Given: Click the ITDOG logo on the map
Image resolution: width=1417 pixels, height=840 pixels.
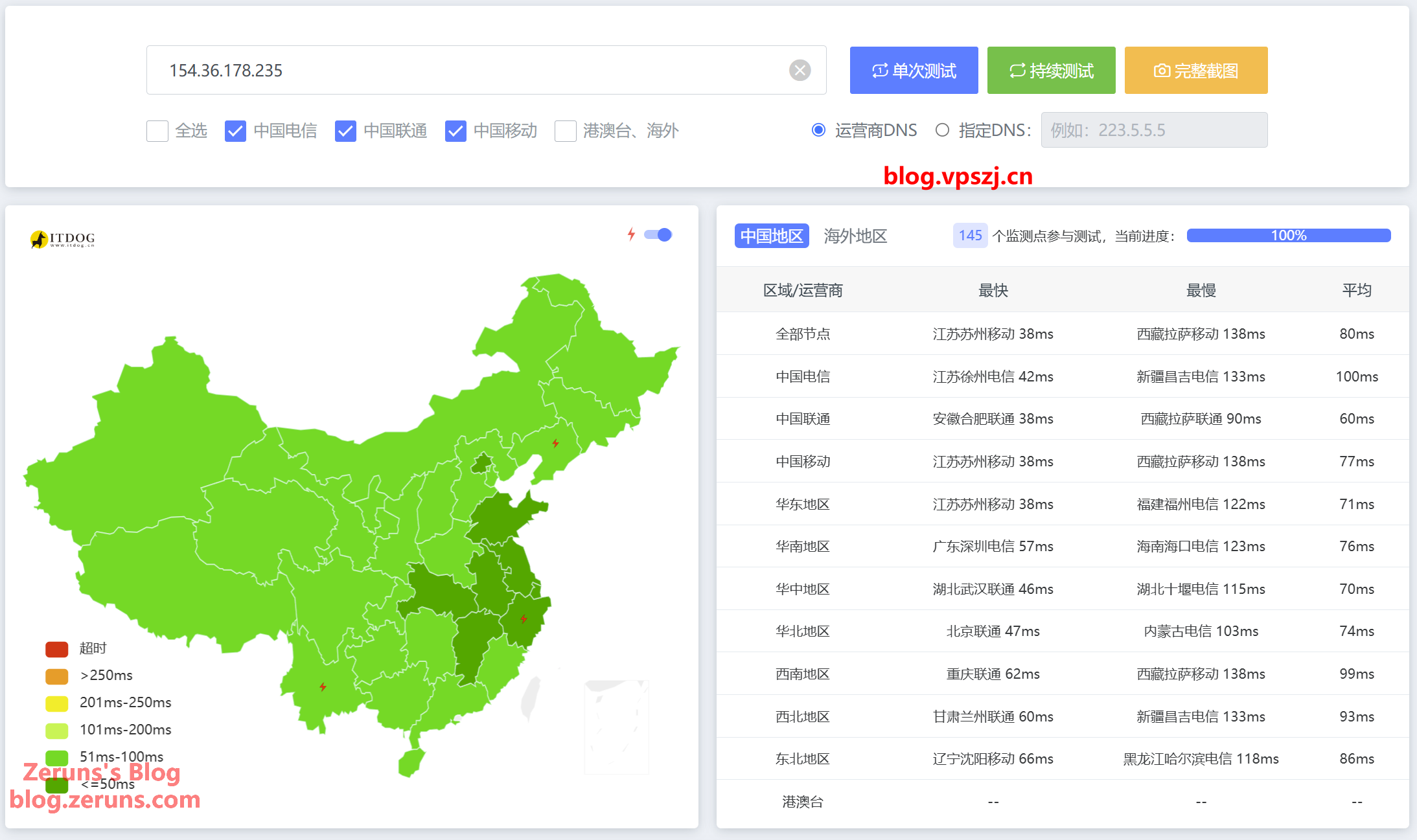Looking at the screenshot, I should [x=63, y=239].
